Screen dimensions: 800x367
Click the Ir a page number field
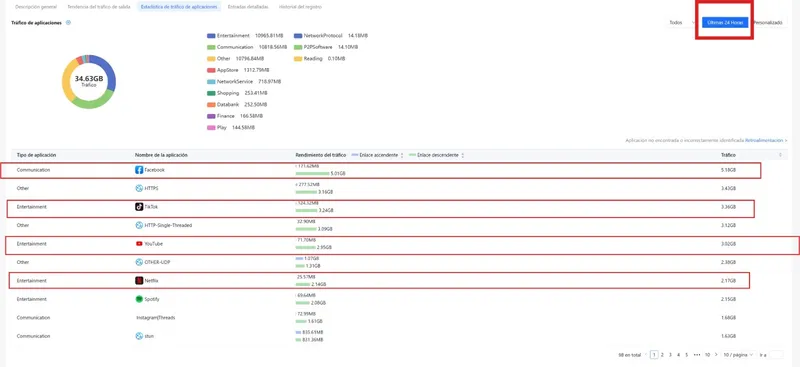776,354
